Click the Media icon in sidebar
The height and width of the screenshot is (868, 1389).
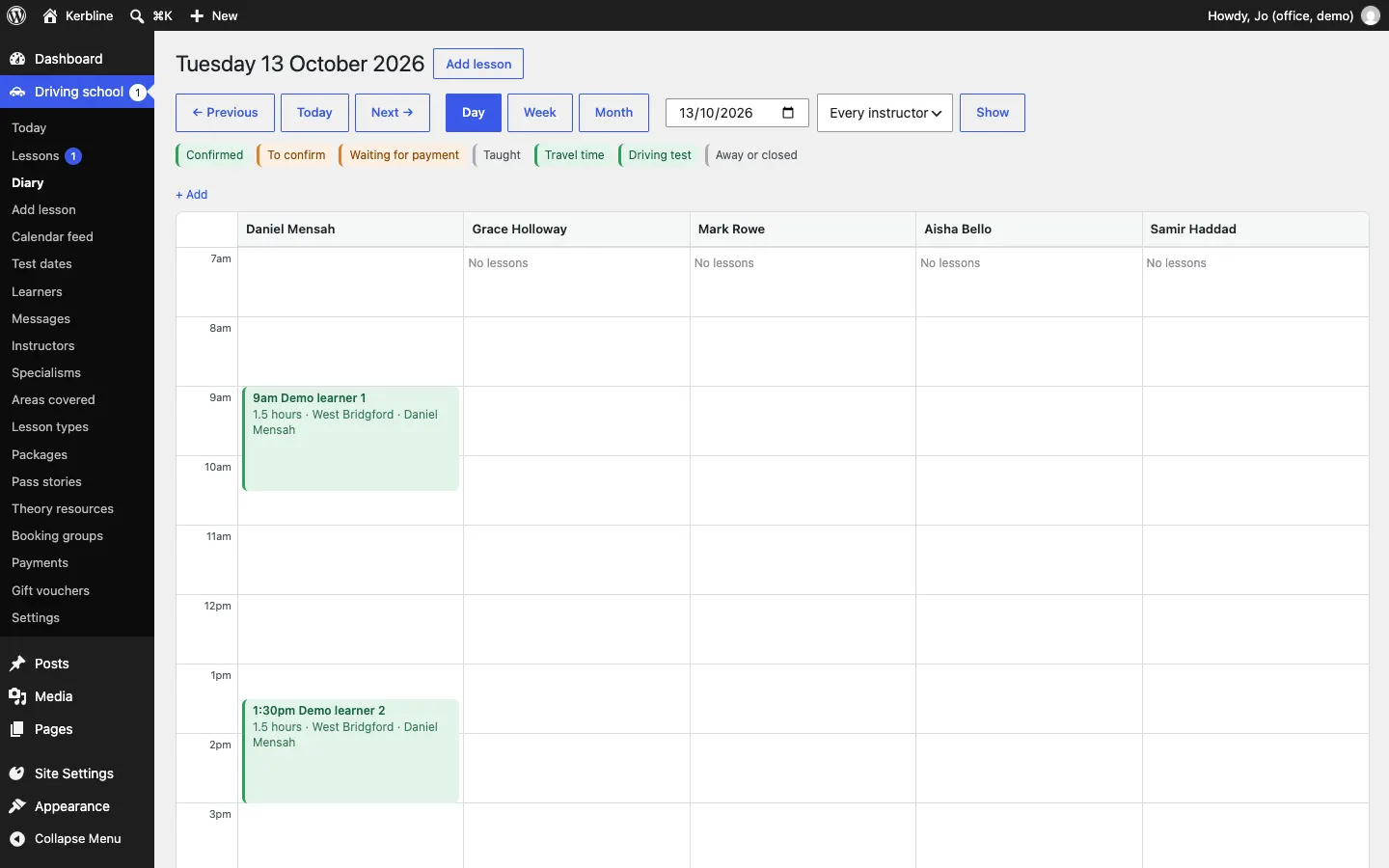(x=17, y=696)
